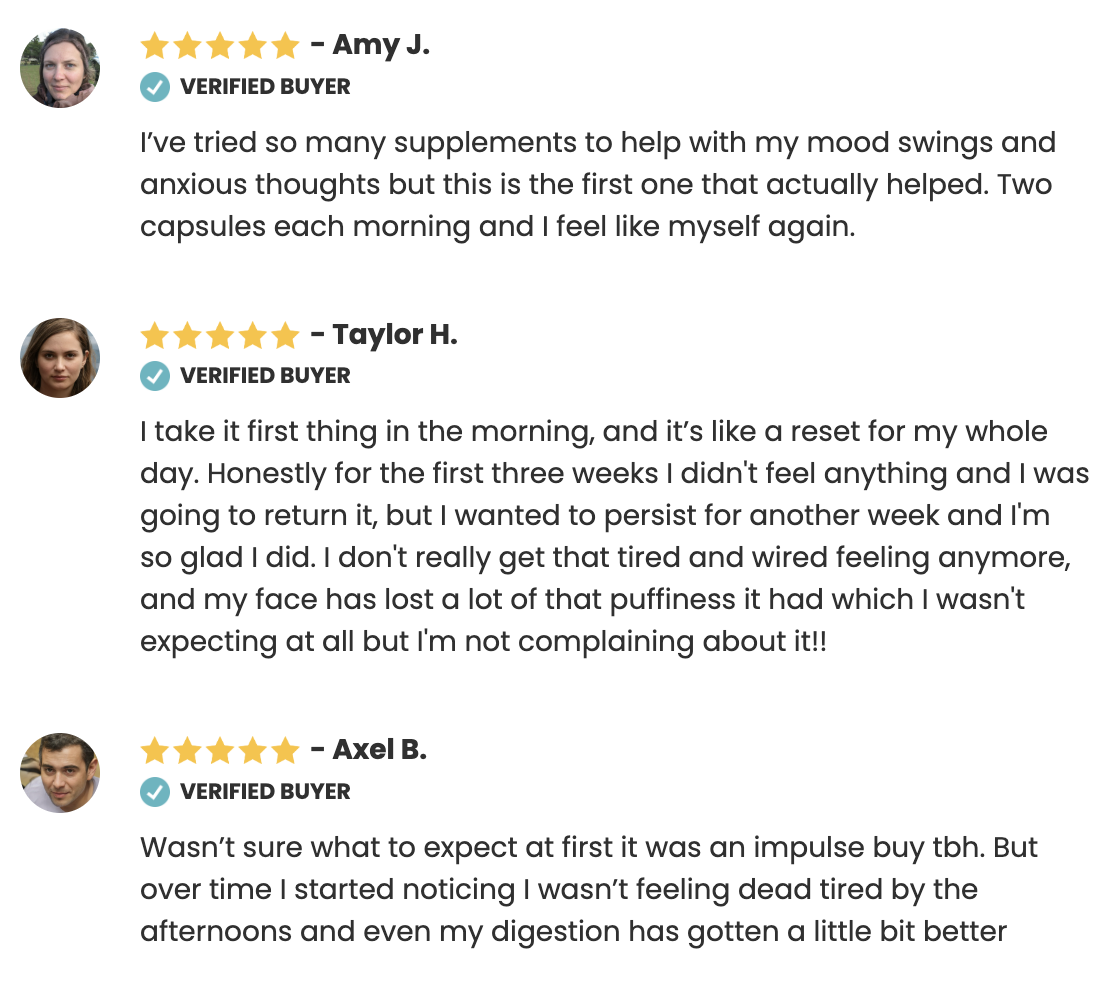Viewport: 1116px width, 988px height.
Task: Click verified checkmark badge under Amy J.
Action: [x=154, y=87]
